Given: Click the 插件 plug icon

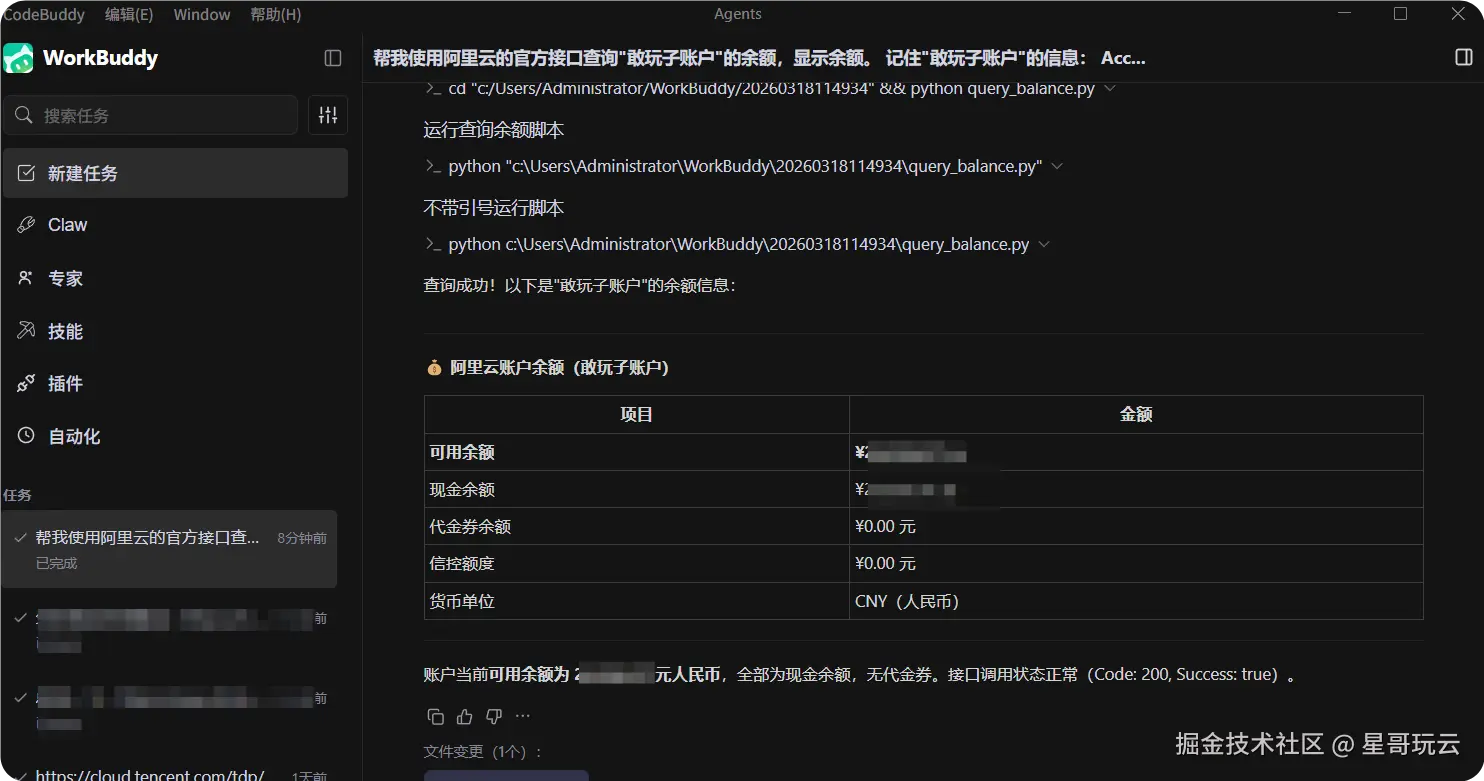Looking at the screenshot, I should coord(27,383).
